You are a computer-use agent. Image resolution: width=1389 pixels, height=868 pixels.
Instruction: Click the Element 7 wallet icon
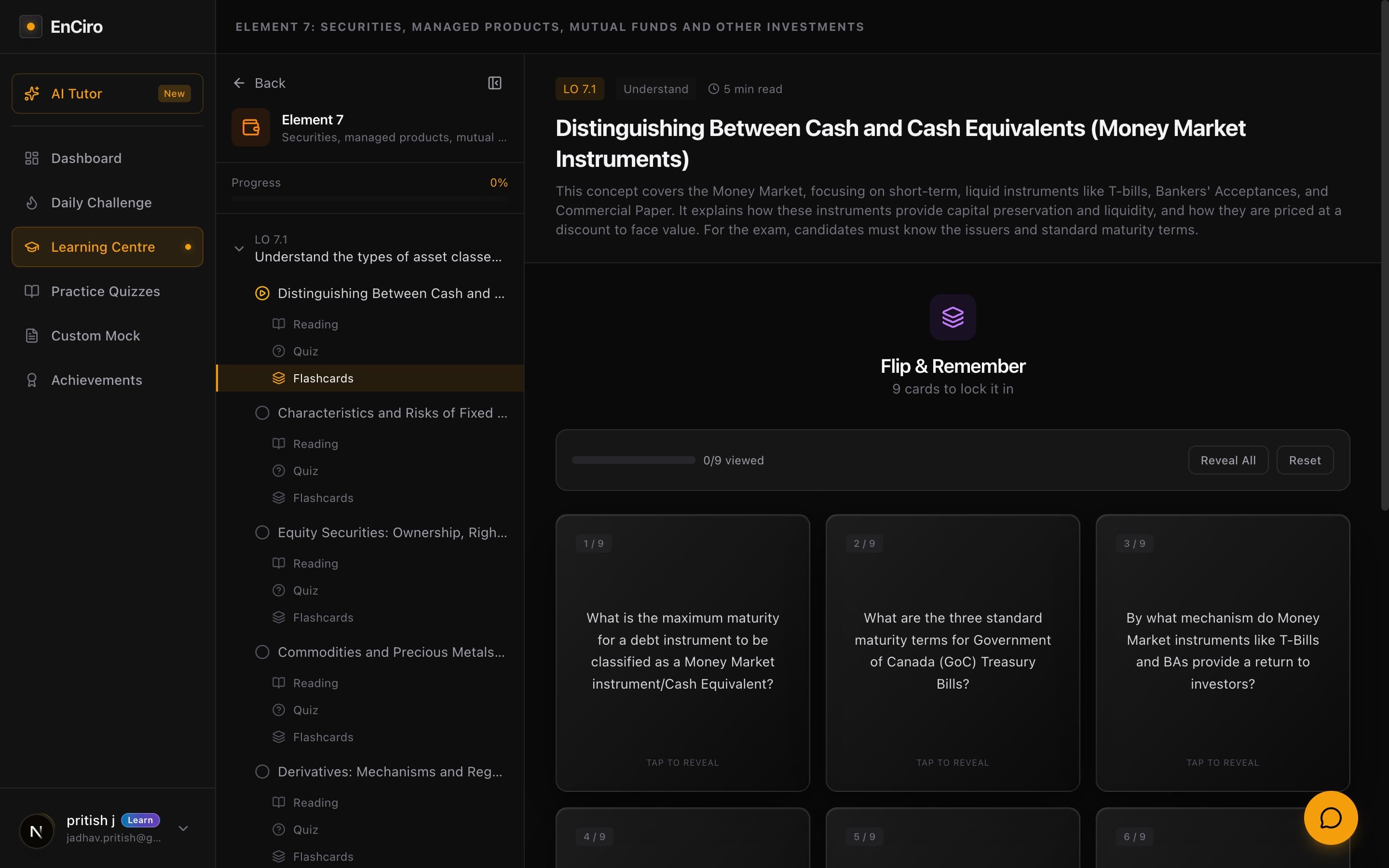[x=251, y=127]
